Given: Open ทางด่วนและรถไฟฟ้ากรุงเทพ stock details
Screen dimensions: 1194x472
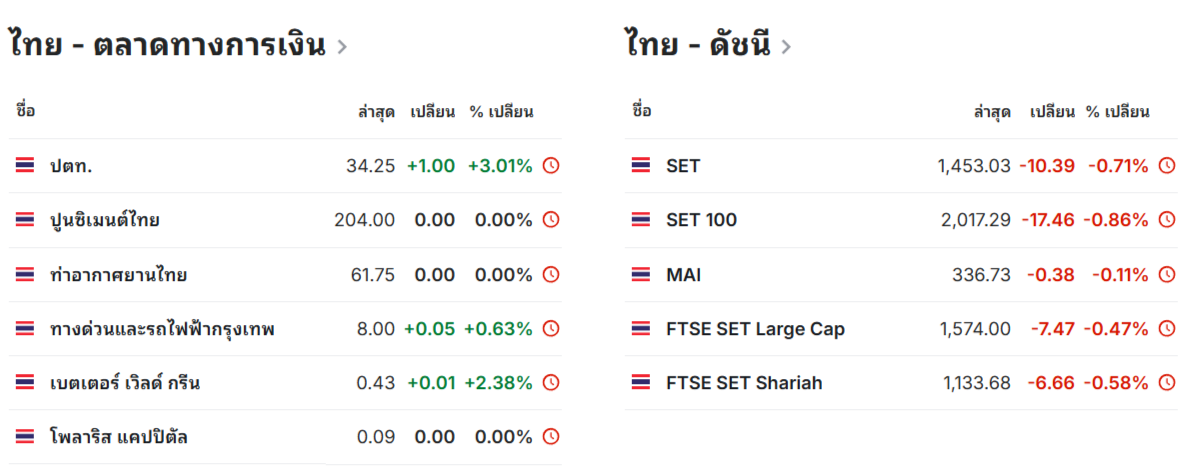Looking at the screenshot, I should pyautogui.click(x=162, y=329).
